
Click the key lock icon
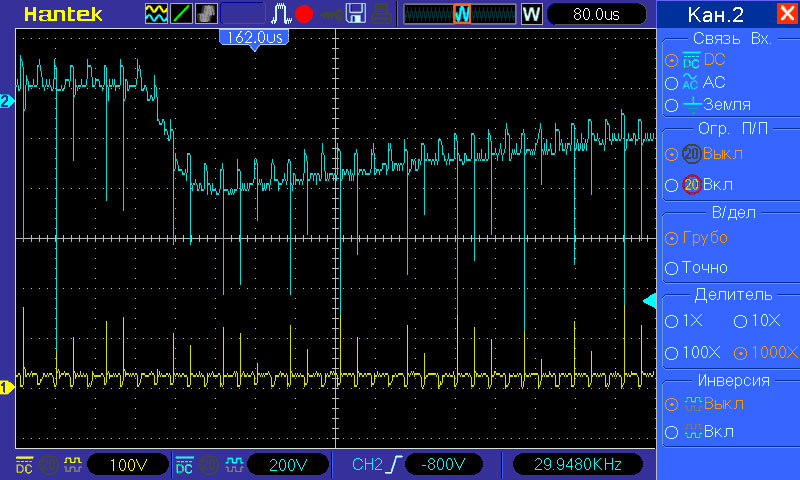tap(331, 15)
